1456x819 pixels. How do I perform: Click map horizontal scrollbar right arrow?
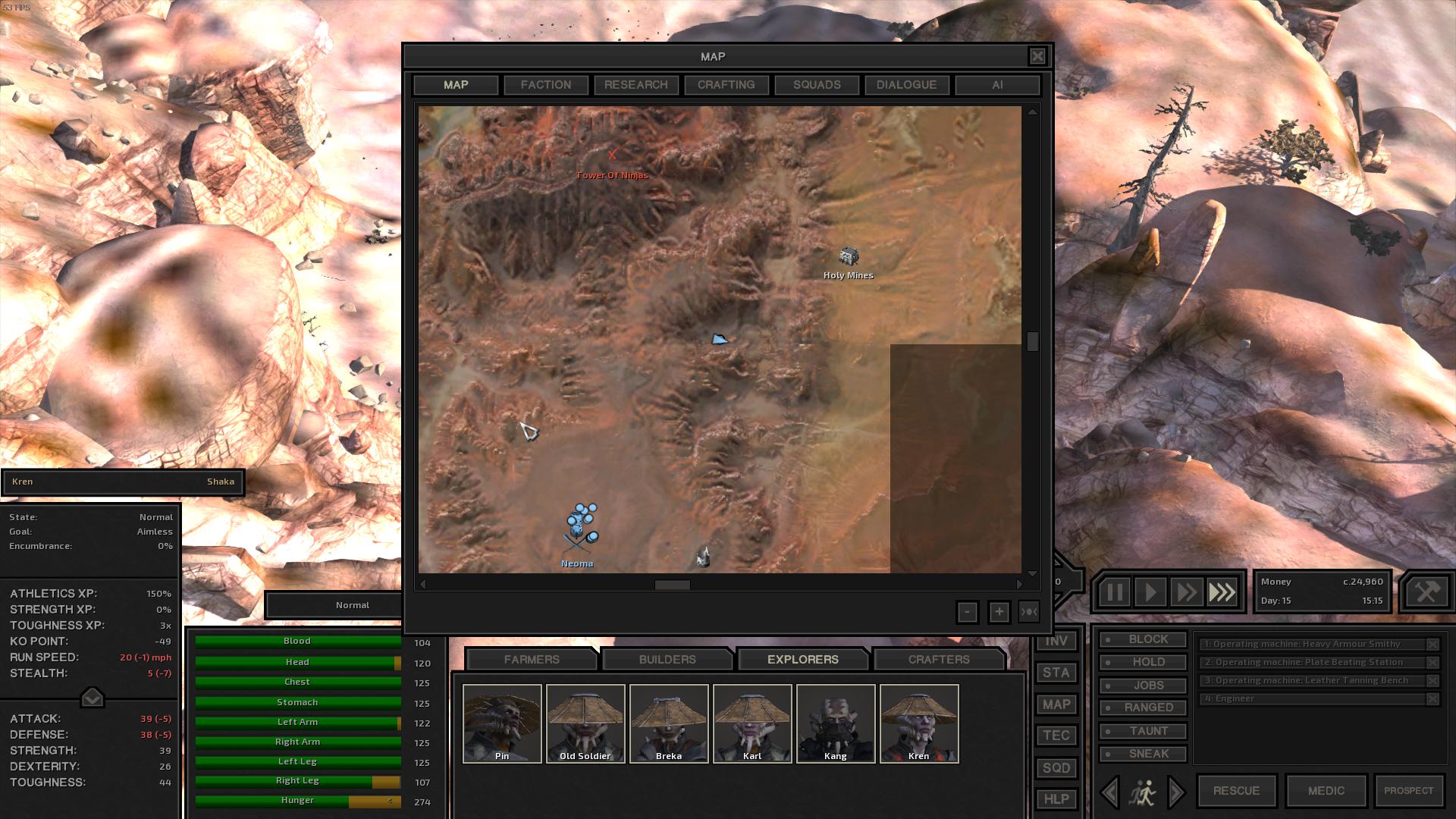(1018, 584)
